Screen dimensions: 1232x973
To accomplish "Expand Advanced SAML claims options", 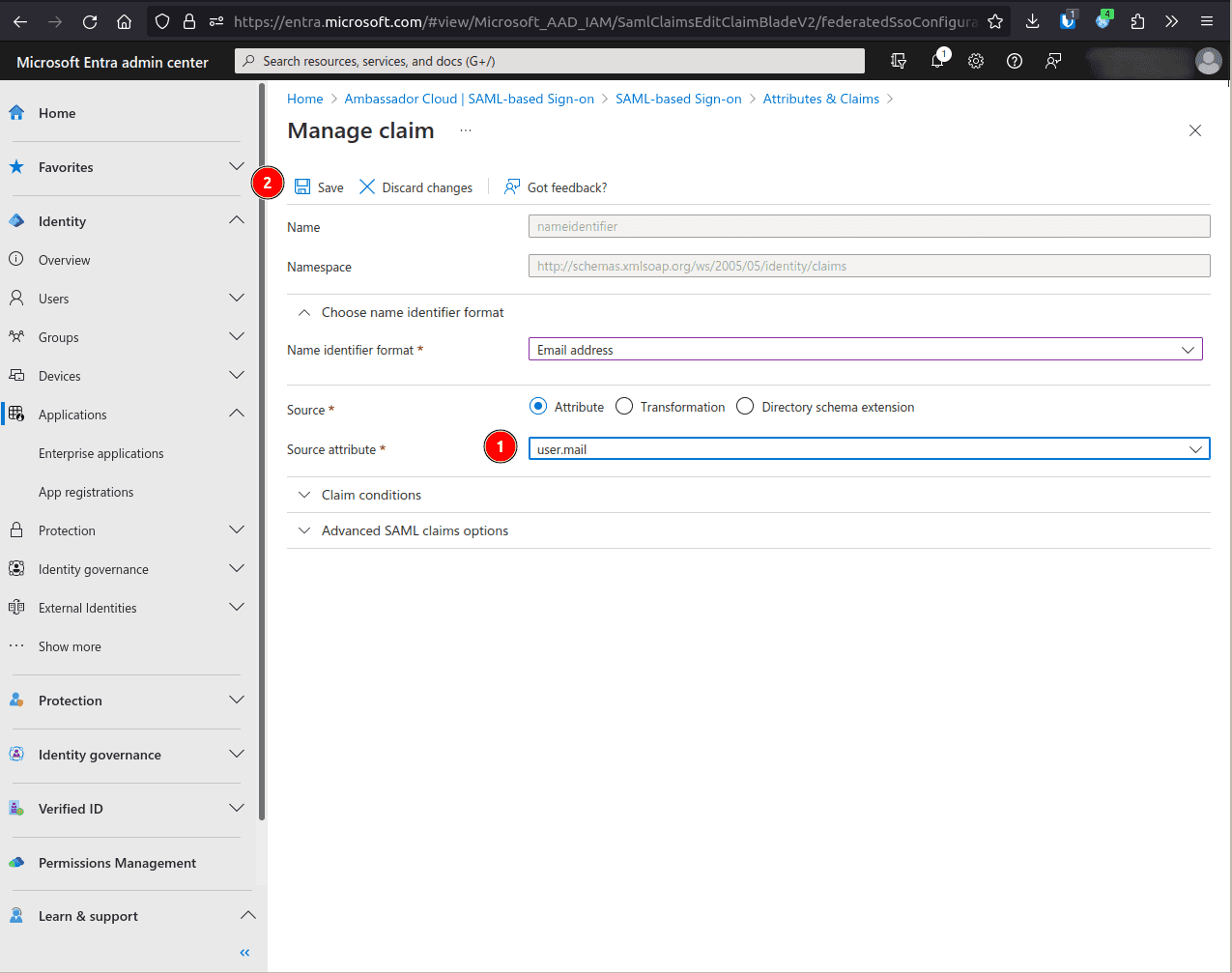I will point(403,530).
